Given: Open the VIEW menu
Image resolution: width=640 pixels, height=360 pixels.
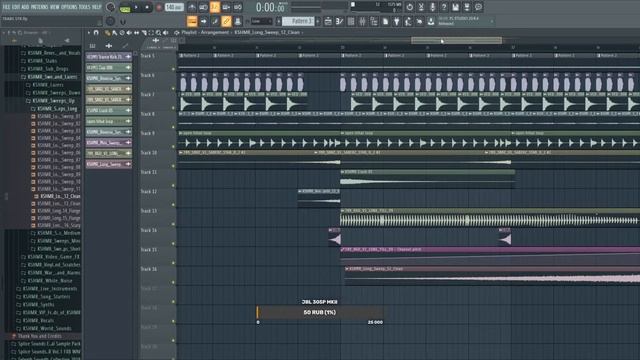Looking at the screenshot, I should pyautogui.click(x=54, y=7).
